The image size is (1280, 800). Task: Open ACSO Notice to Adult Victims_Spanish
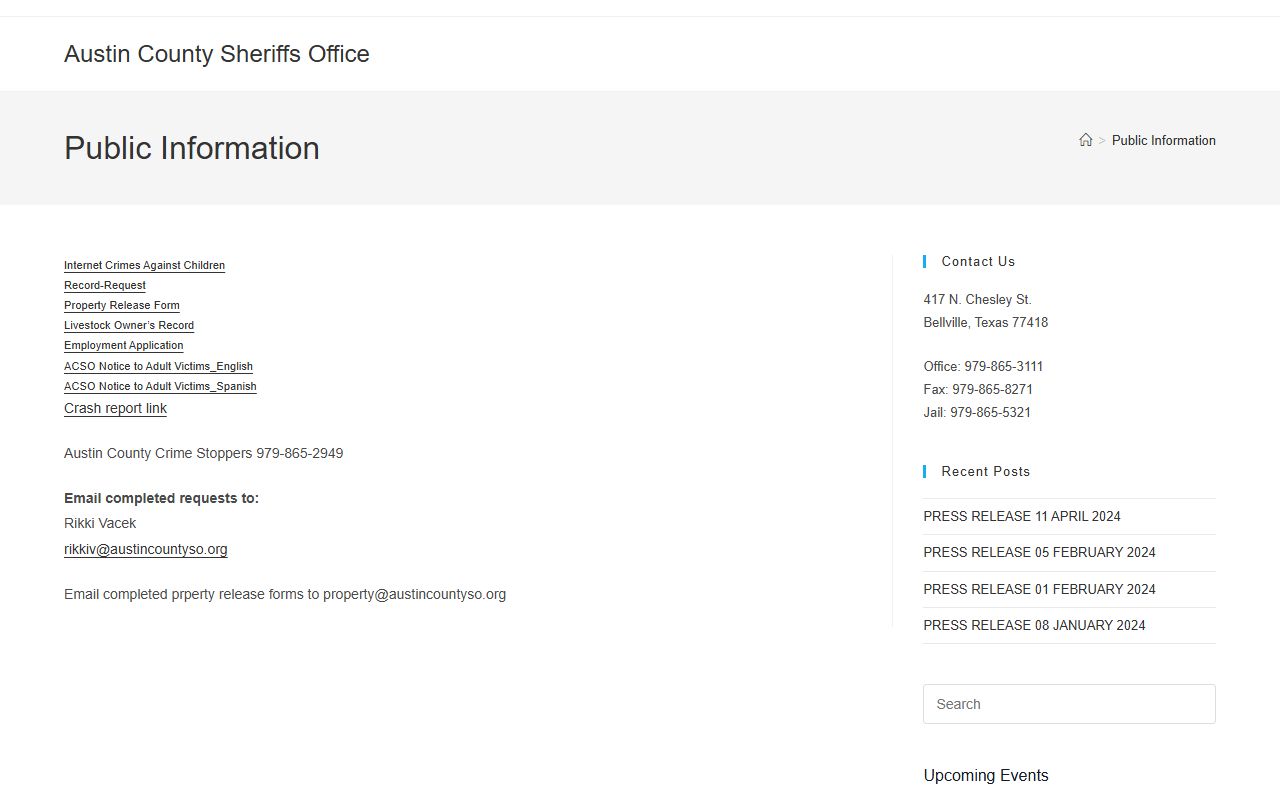(x=160, y=386)
